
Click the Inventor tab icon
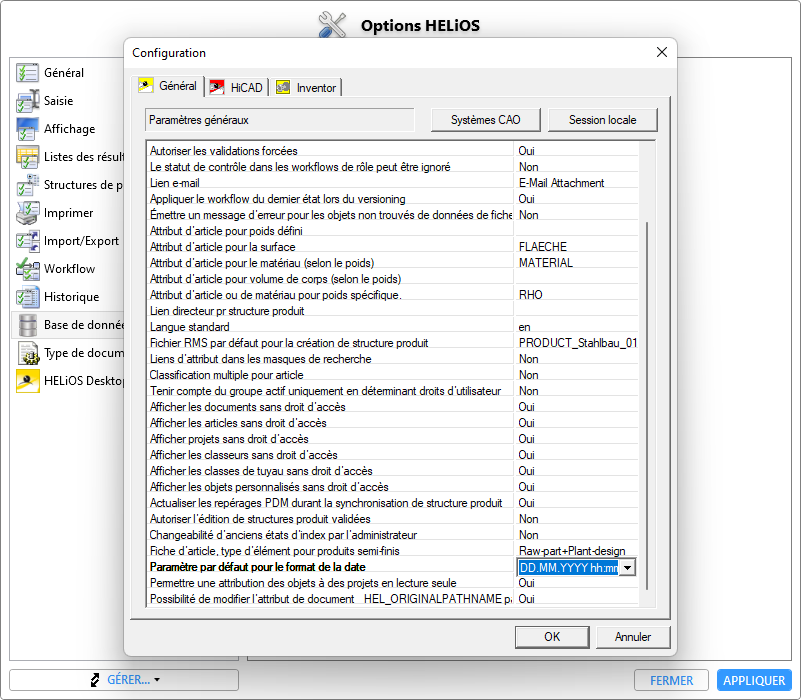pyautogui.click(x=283, y=87)
